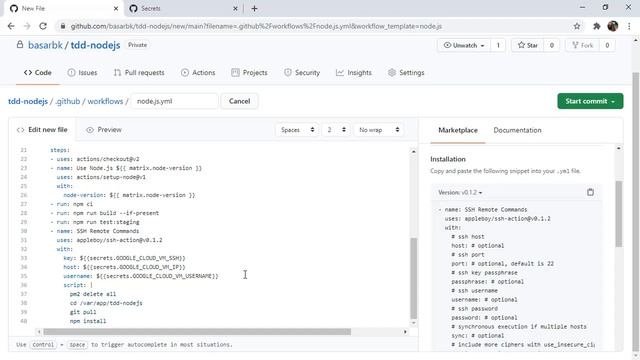This screenshot has width=640, height=360.
Task: Close the Secrets browser tab
Action: click(236, 8)
